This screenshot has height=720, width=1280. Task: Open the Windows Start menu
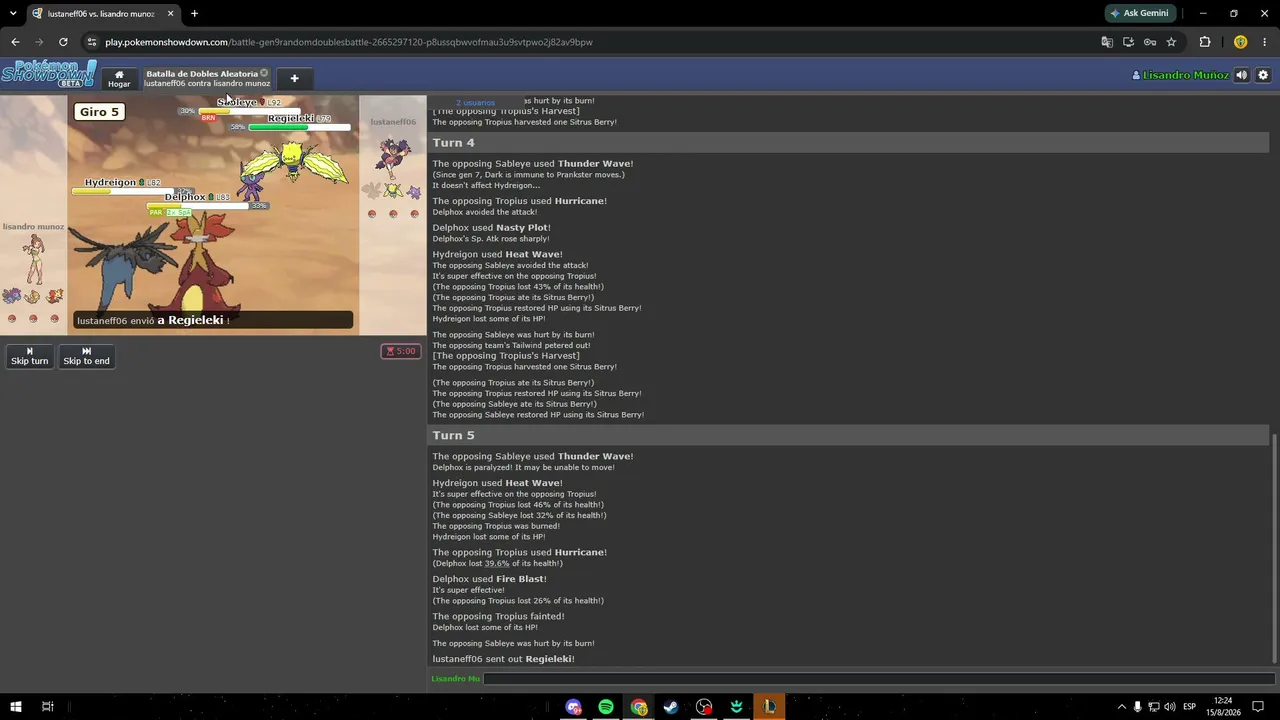tap(16, 707)
